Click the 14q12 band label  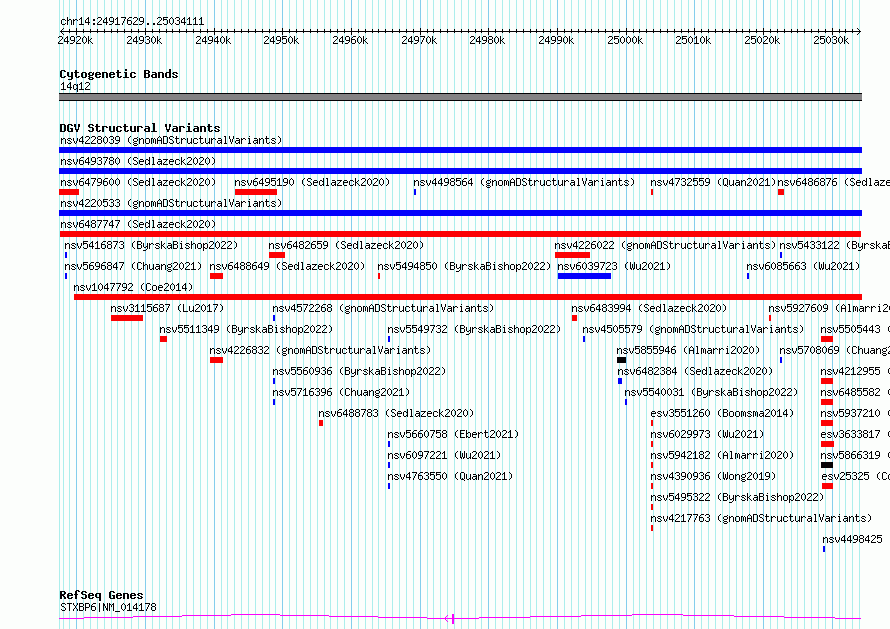pos(75,86)
